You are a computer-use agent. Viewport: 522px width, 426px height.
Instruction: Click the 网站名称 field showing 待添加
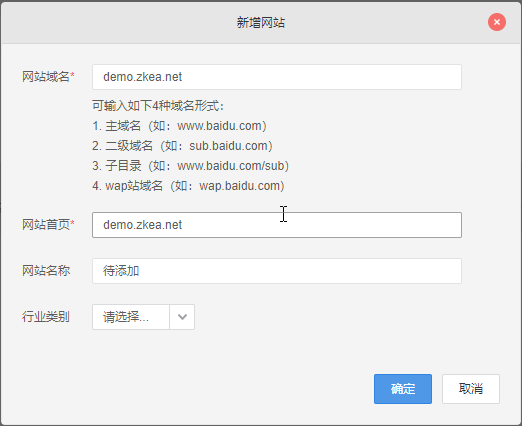pos(277,271)
